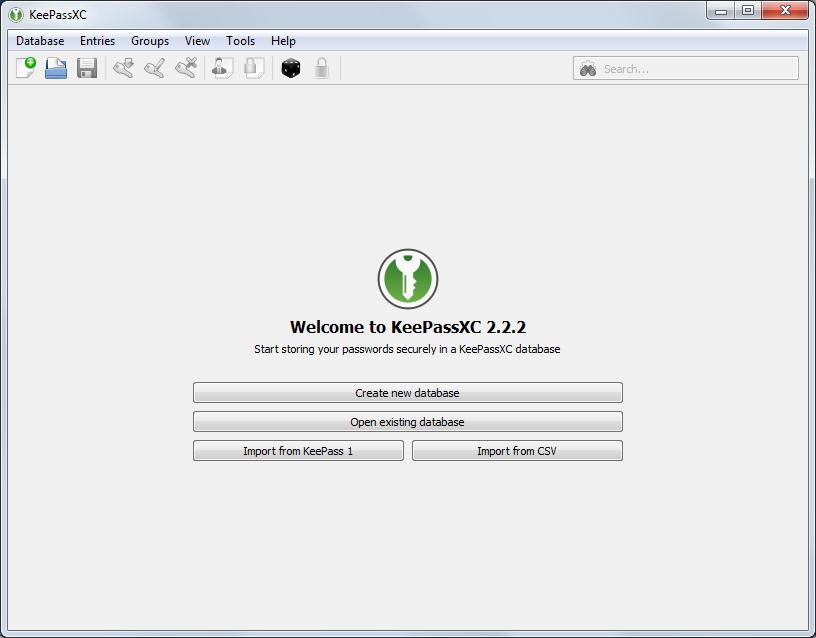Viewport: 816px width, 638px height.
Task: Click the Copy Username toolbar icon
Action: pos(222,68)
